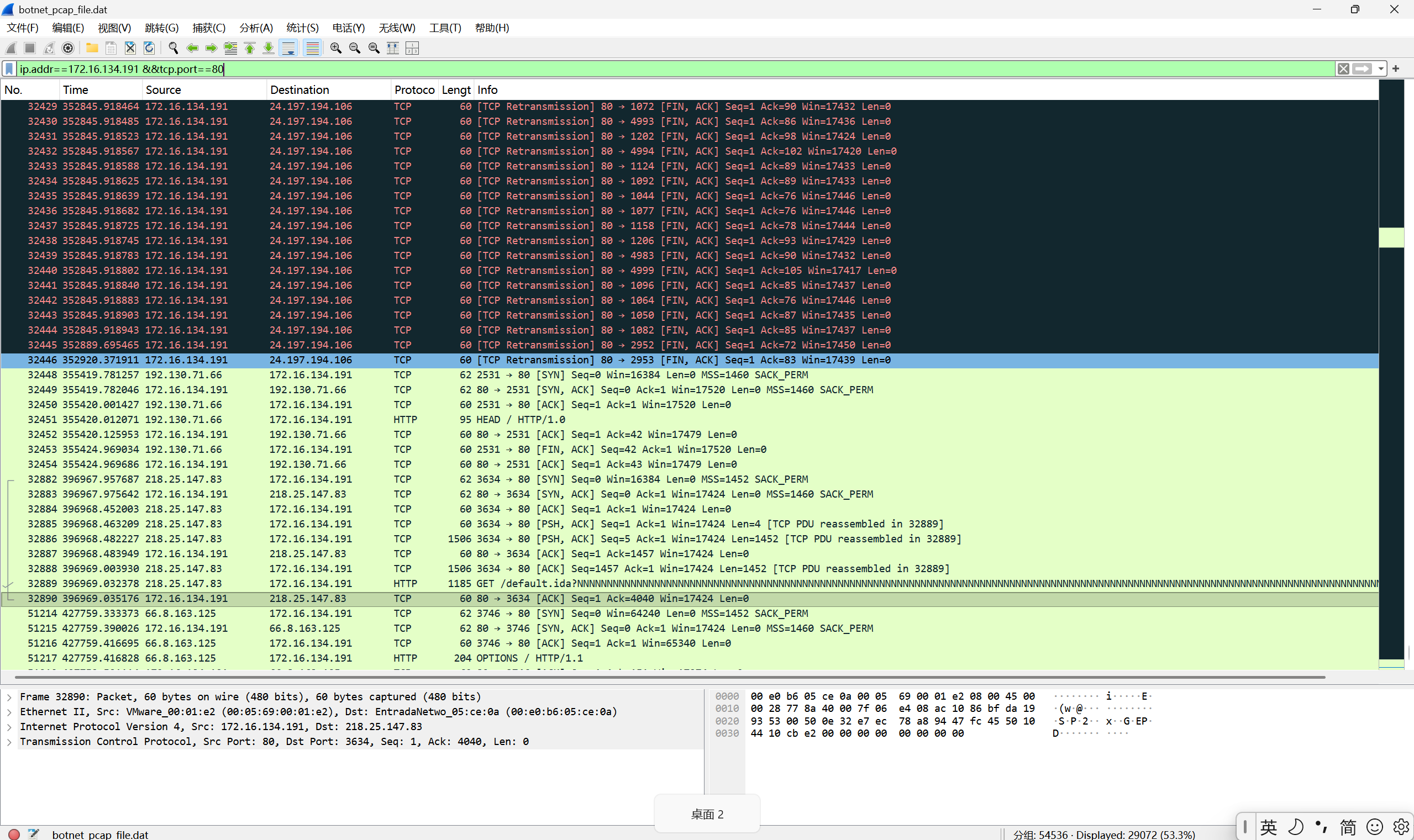Open the 分析(A) menu
Image resolution: width=1414 pixels, height=840 pixels.
coord(255,28)
